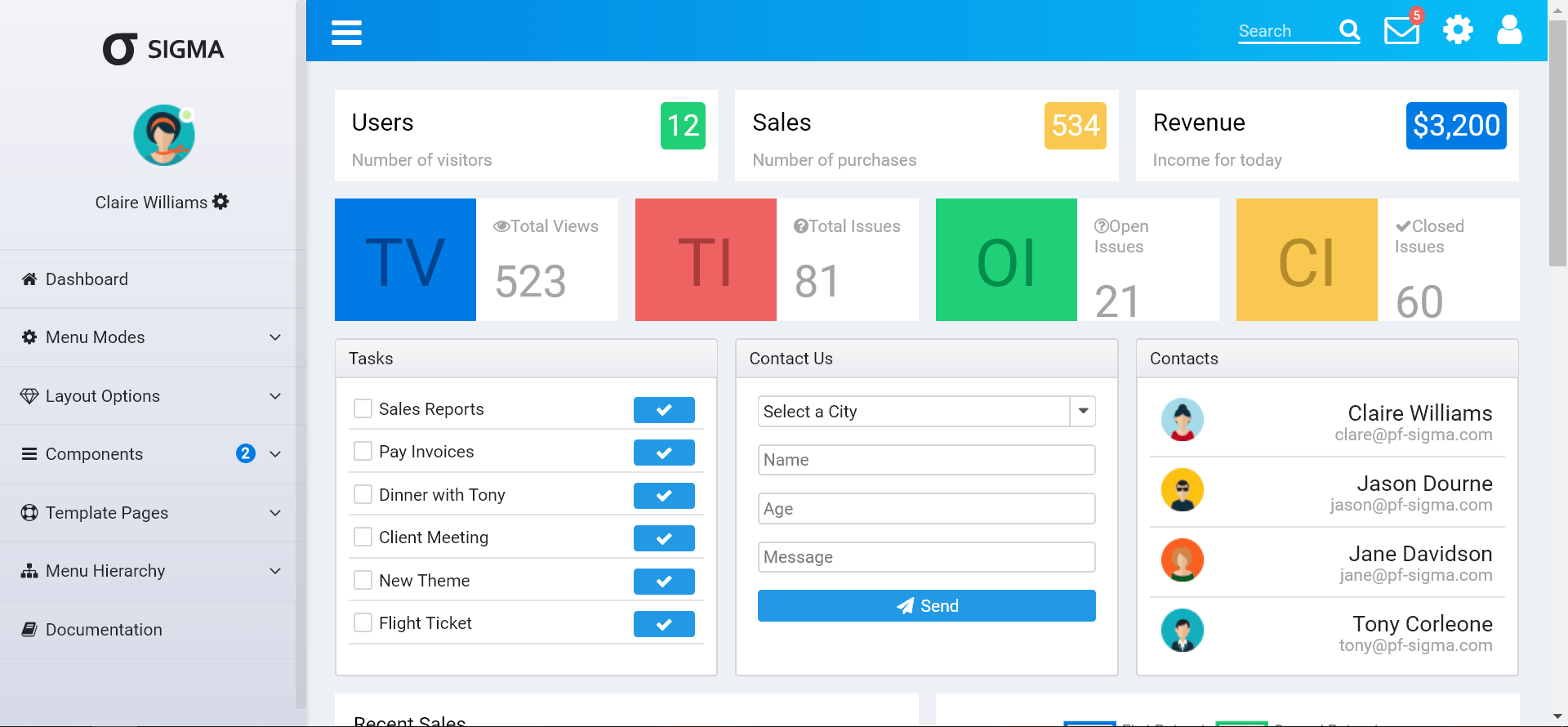Open the Select a City dropdown arrow
This screenshot has height=727, width=1568.
click(1083, 411)
